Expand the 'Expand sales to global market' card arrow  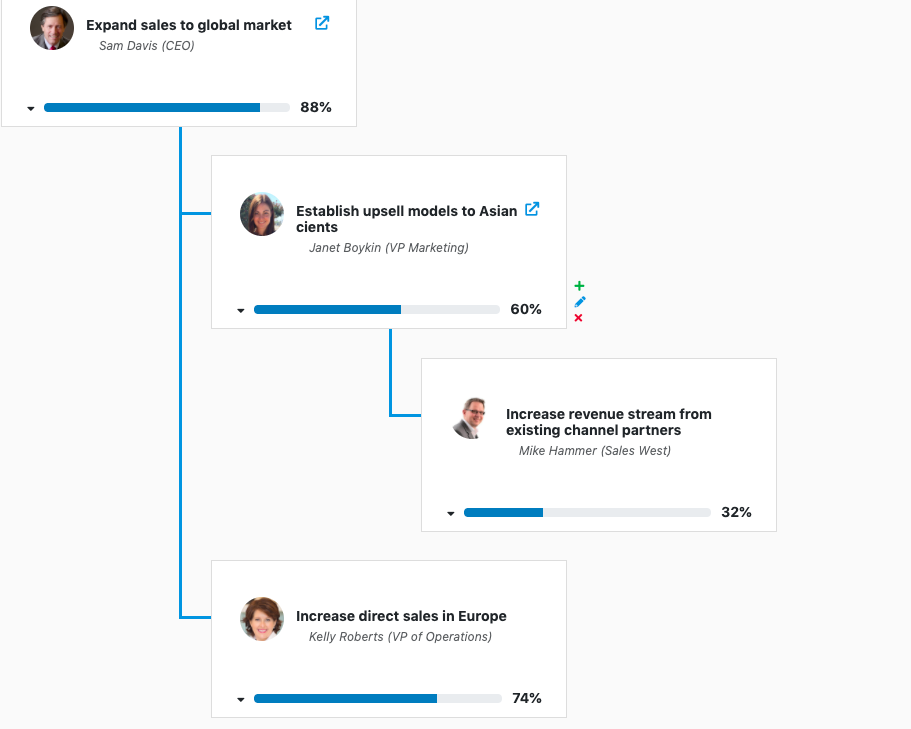click(31, 108)
